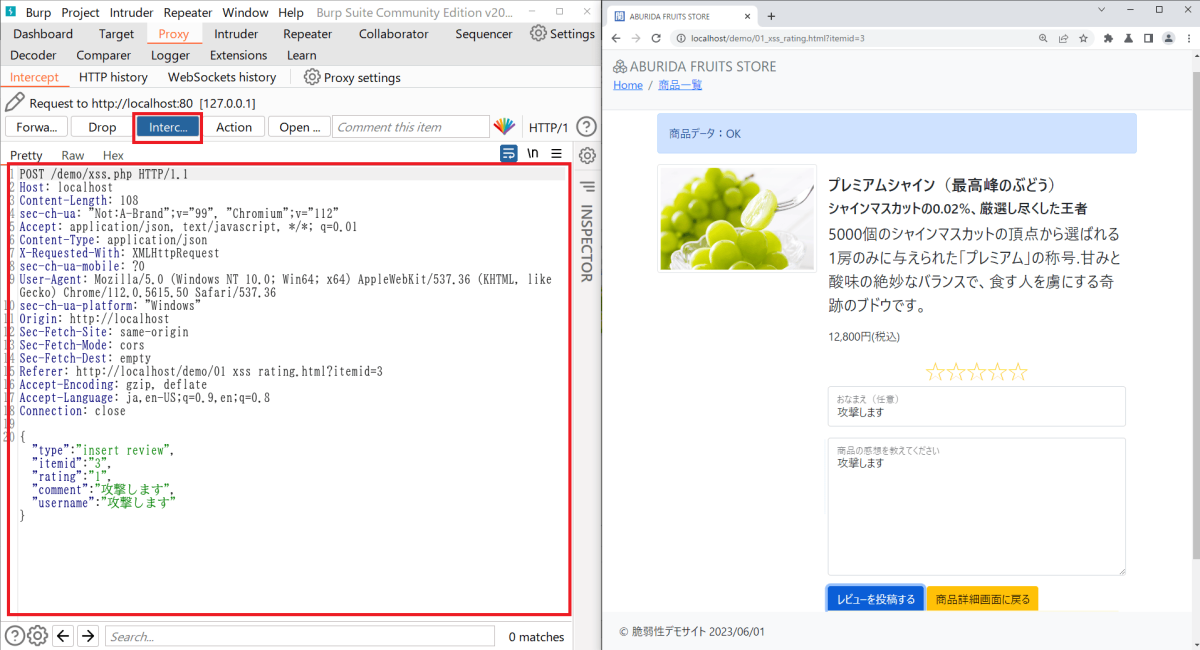Open the hamburger menu in the editor toolbar
Viewport: 1200px width, 650px height.
click(556, 153)
